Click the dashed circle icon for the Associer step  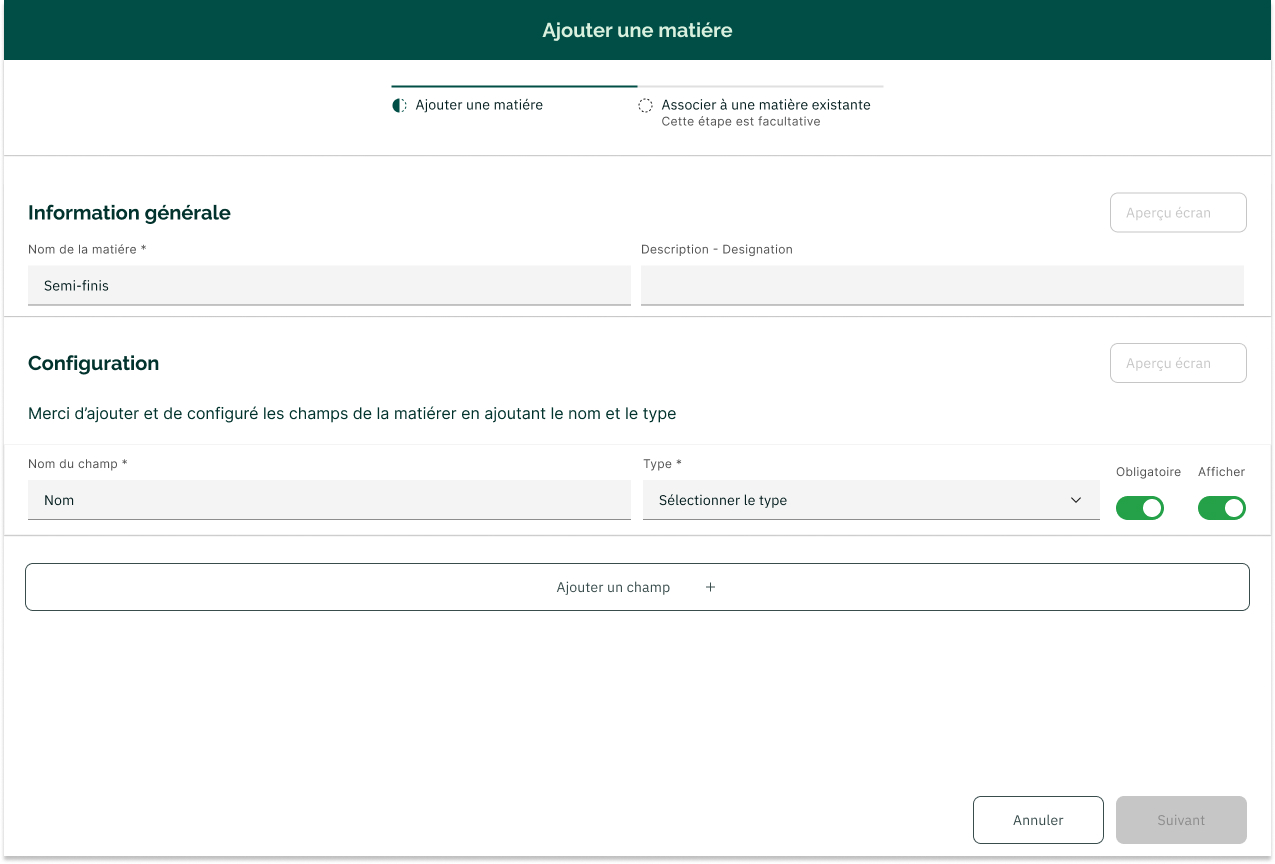(x=646, y=105)
